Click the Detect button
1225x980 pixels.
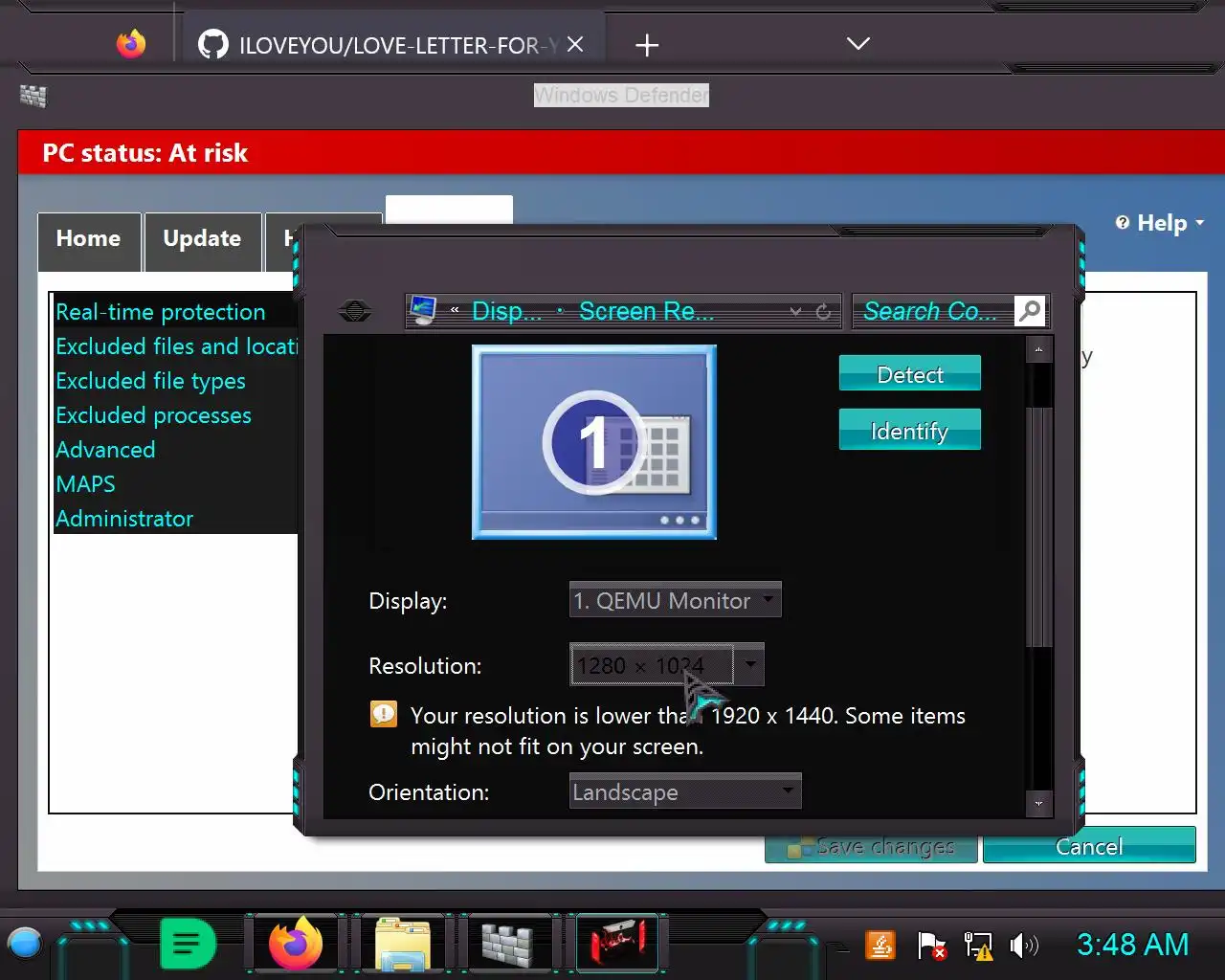[910, 374]
